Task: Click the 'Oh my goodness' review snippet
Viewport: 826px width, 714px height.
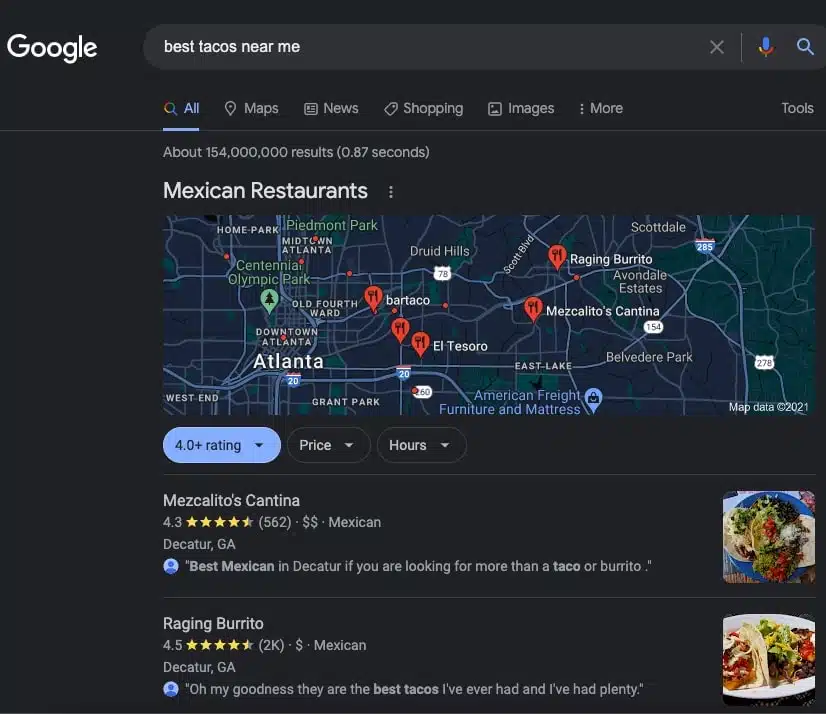Action: pos(414,689)
